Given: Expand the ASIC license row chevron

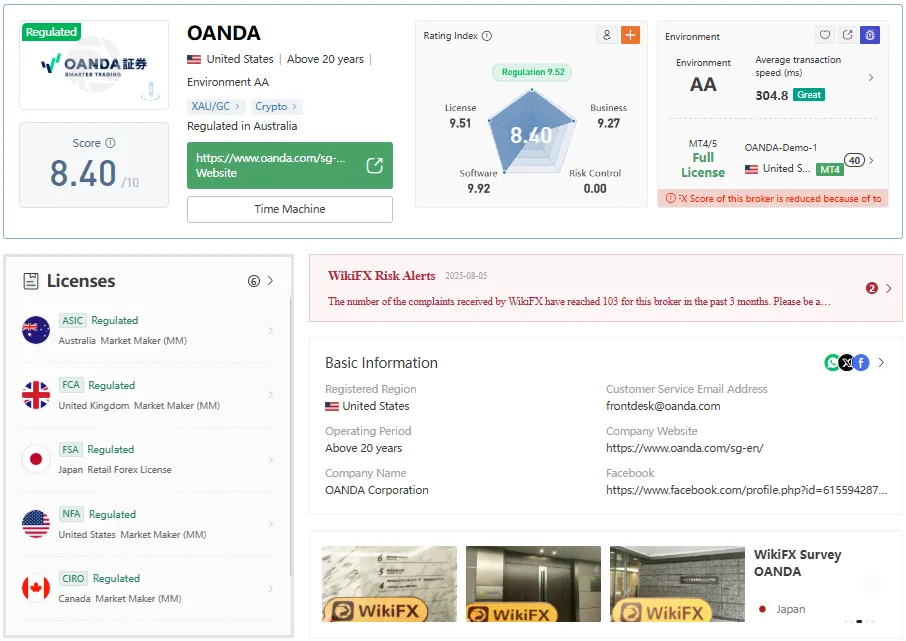Looking at the screenshot, I should coord(270,330).
